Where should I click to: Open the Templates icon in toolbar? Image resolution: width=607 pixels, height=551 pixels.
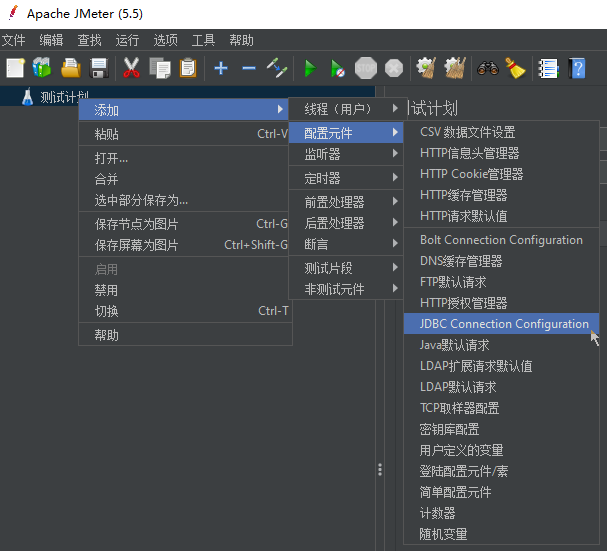41,68
